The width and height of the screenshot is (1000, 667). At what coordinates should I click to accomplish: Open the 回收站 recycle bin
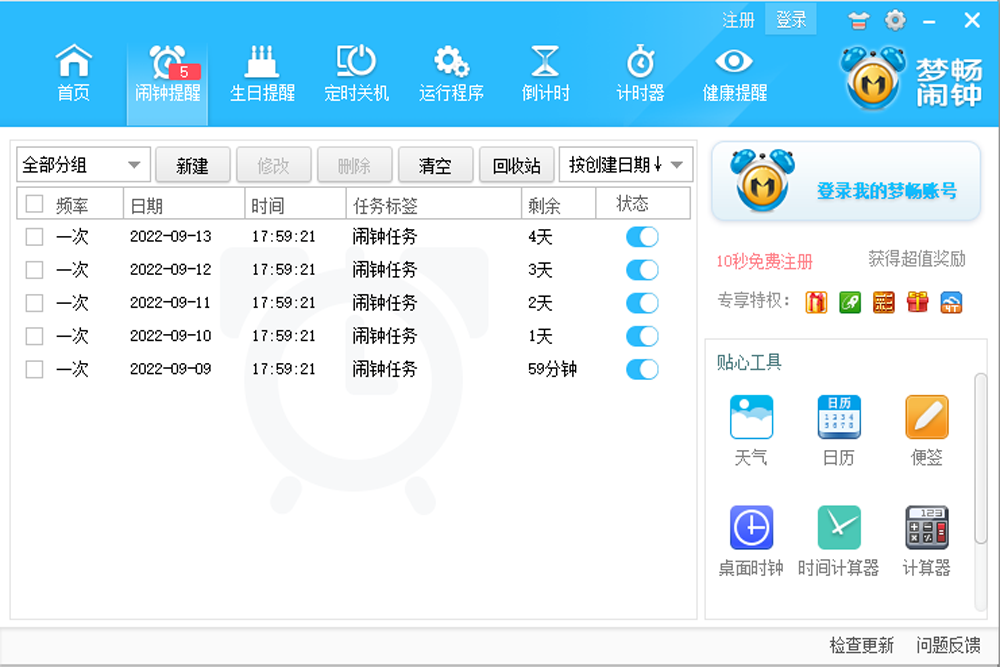click(517, 164)
